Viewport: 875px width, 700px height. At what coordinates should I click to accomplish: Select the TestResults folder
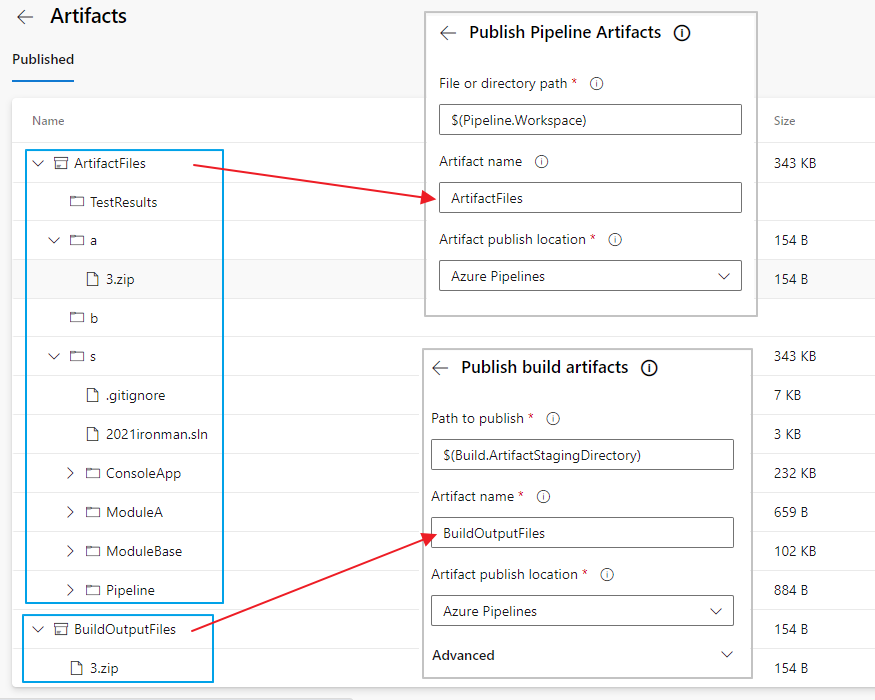pos(123,202)
